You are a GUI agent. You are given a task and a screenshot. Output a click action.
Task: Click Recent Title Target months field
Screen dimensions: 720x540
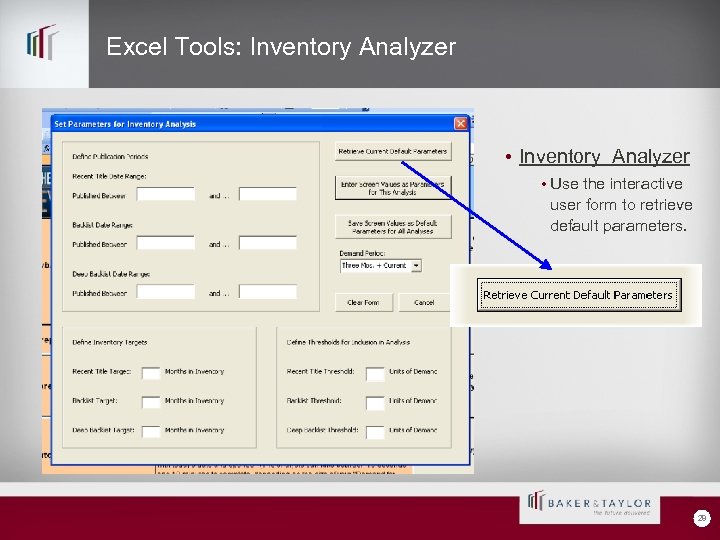pyautogui.click(x=151, y=373)
